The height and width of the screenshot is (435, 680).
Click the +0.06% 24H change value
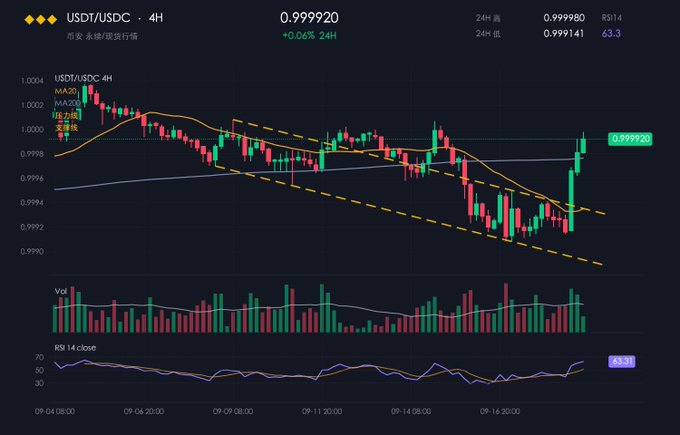coord(309,36)
